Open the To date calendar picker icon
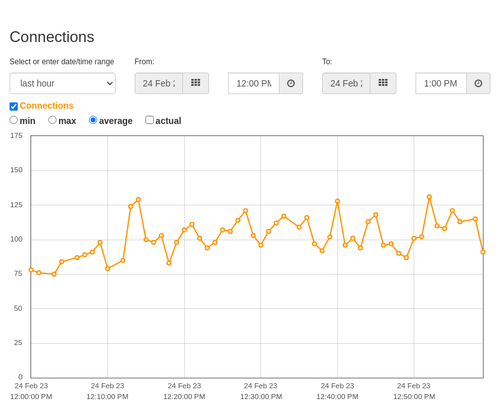 point(383,83)
